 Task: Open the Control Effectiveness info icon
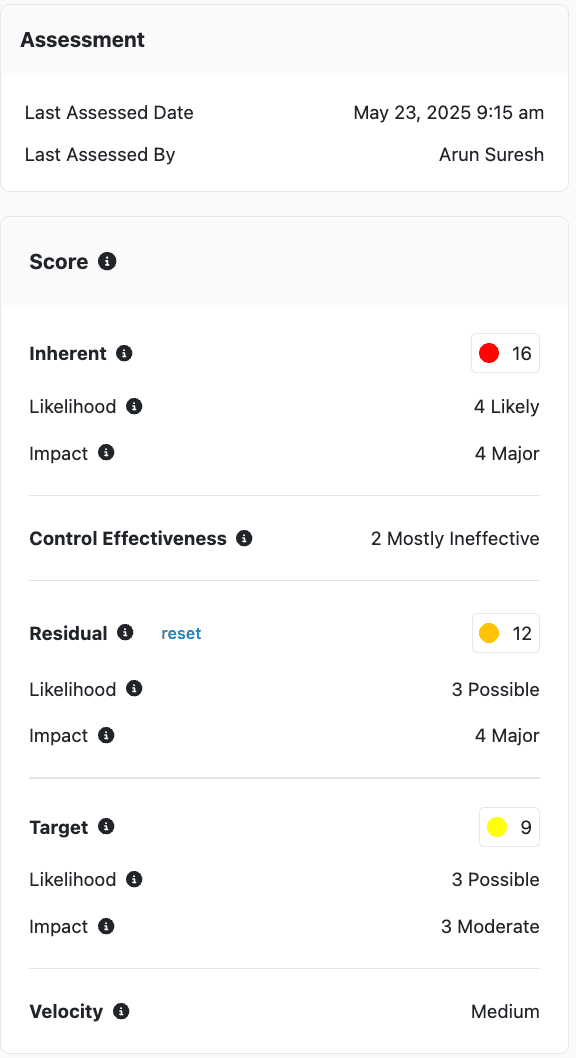[x=244, y=538]
